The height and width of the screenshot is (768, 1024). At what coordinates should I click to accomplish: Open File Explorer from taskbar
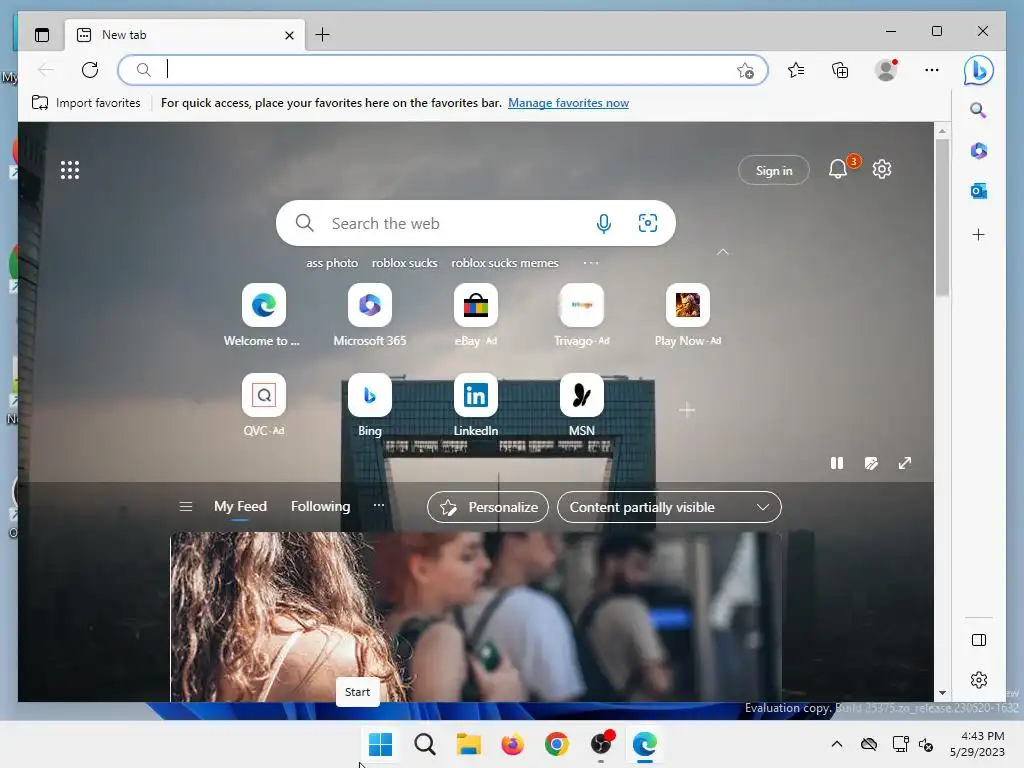[468, 744]
